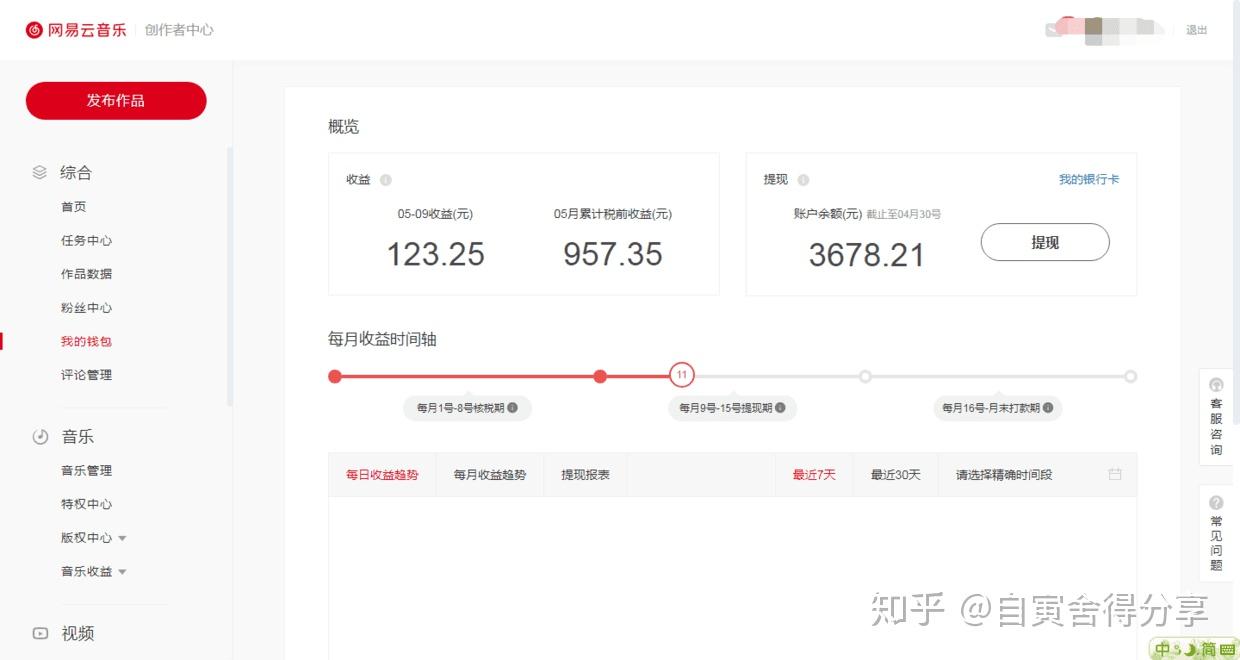Screen dimensions: 1240x660
Task: Click the 客服咨询 side panel button
Action: 1216,417
